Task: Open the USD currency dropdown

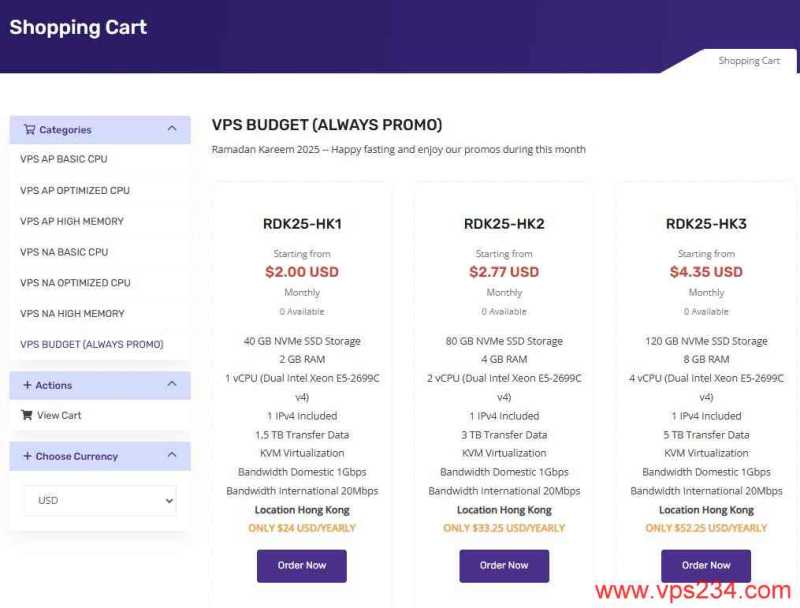Action: (x=100, y=500)
